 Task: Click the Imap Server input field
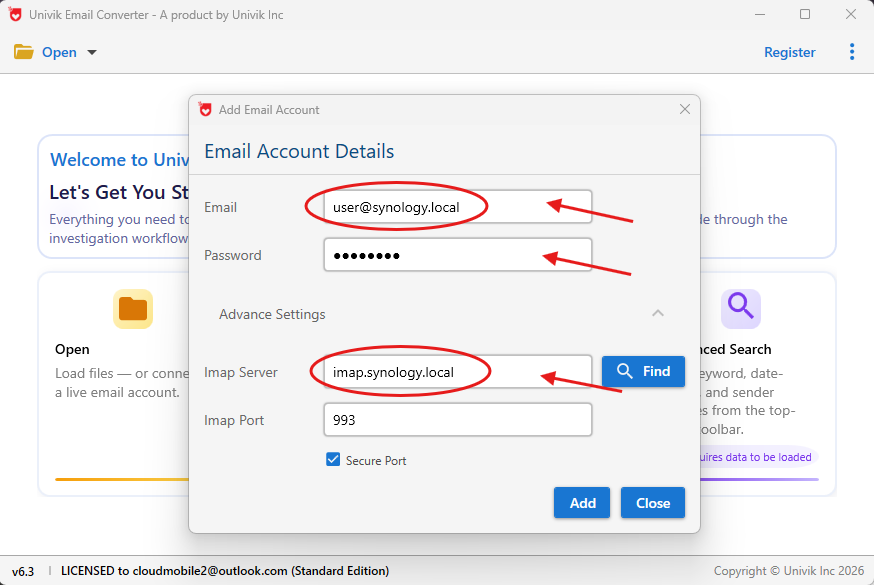click(458, 372)
